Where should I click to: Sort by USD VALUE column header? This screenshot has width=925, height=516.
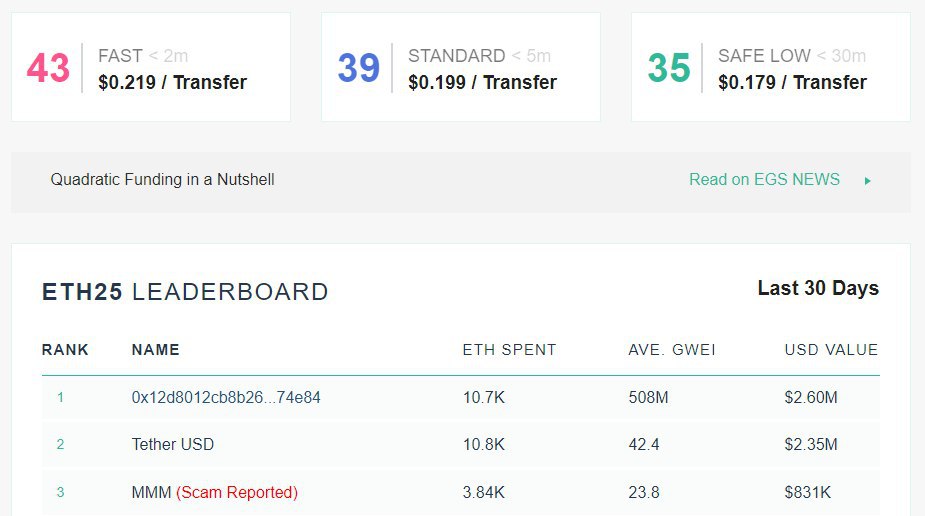[x=831, y=350]
